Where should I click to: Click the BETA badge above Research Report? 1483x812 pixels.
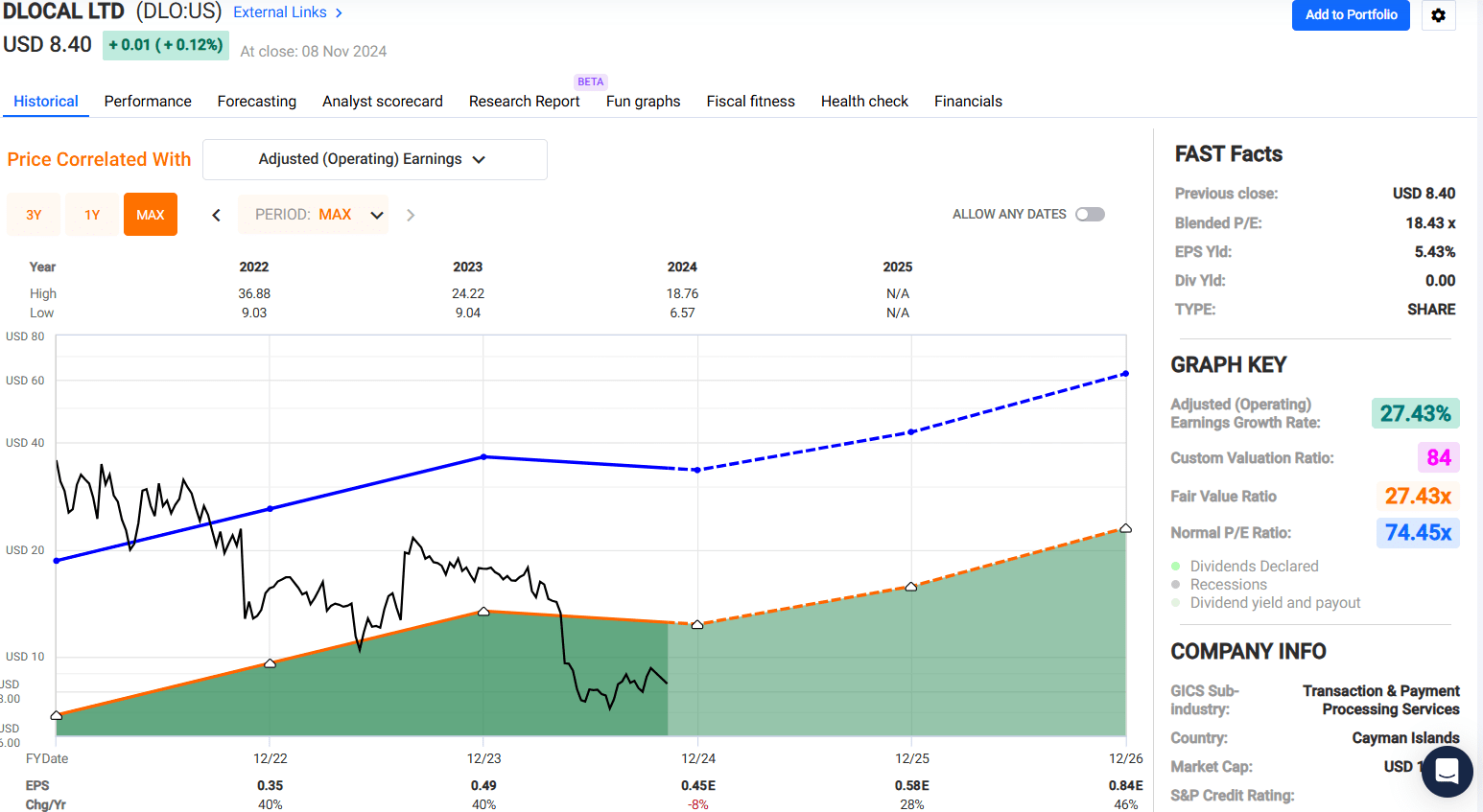[591, 81]
